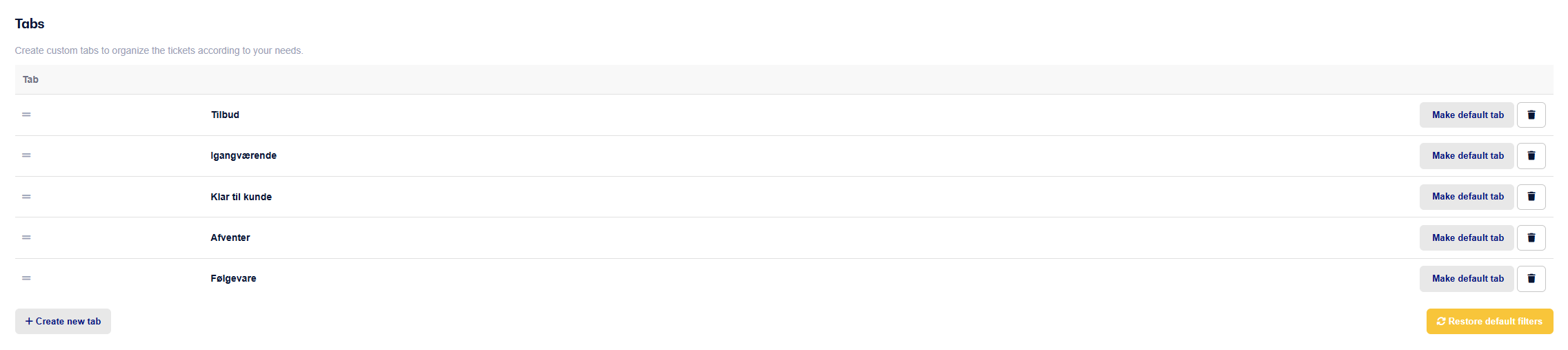The image size is (1568, 350).
Task: Make Klar til kunde the default tab
Action: (x=1467, y=197)
